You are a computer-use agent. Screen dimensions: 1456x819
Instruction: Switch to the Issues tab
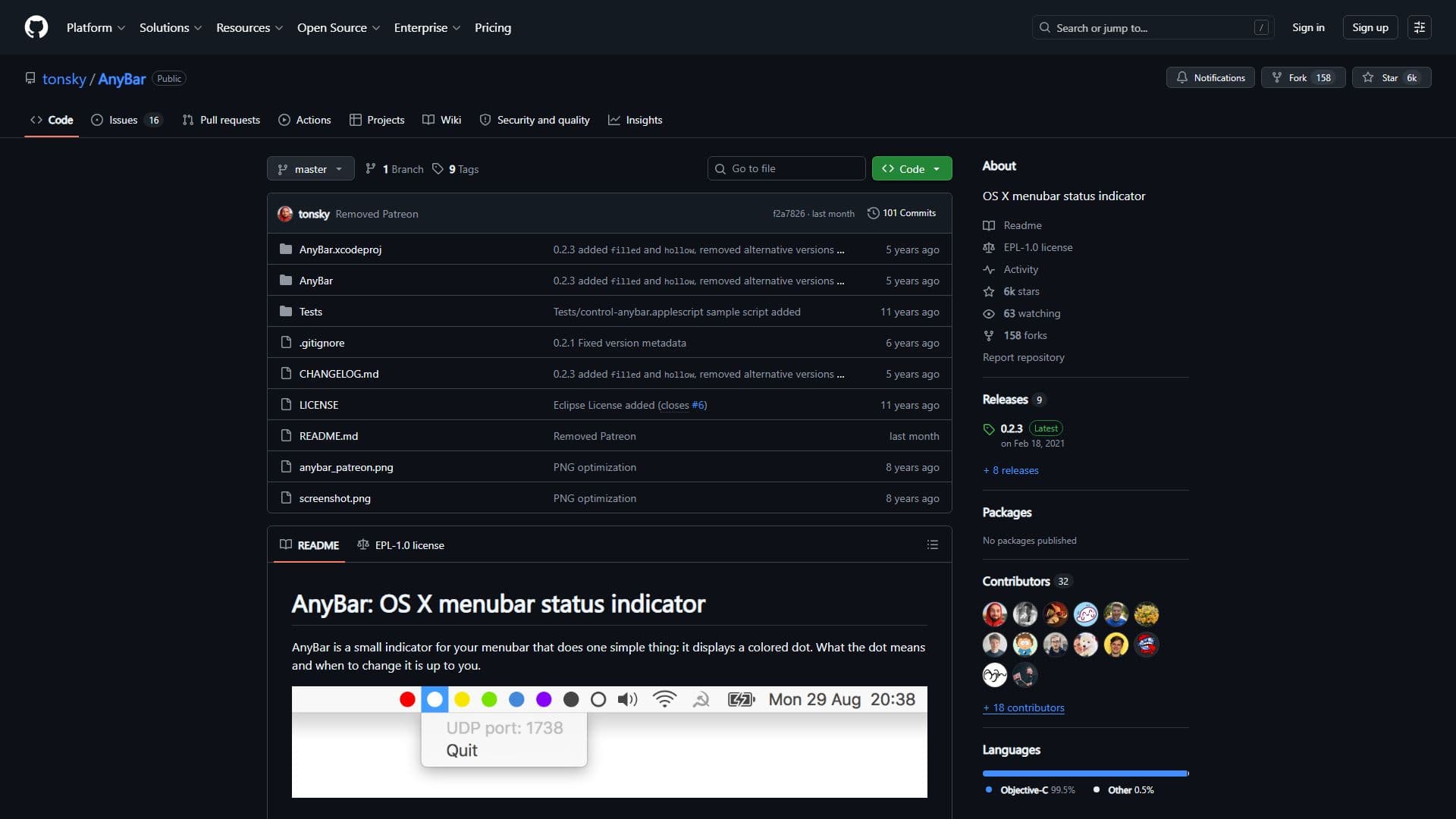(x=127, y=120)
